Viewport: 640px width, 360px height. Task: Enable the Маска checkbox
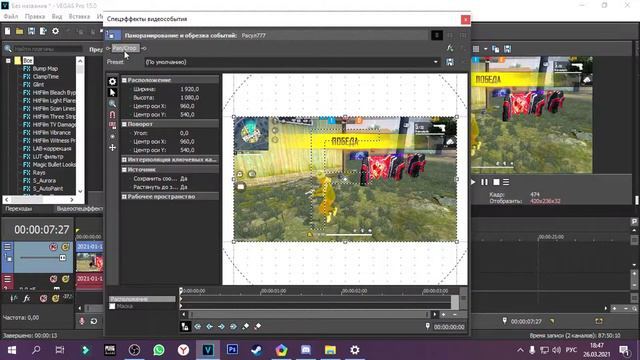112,306
